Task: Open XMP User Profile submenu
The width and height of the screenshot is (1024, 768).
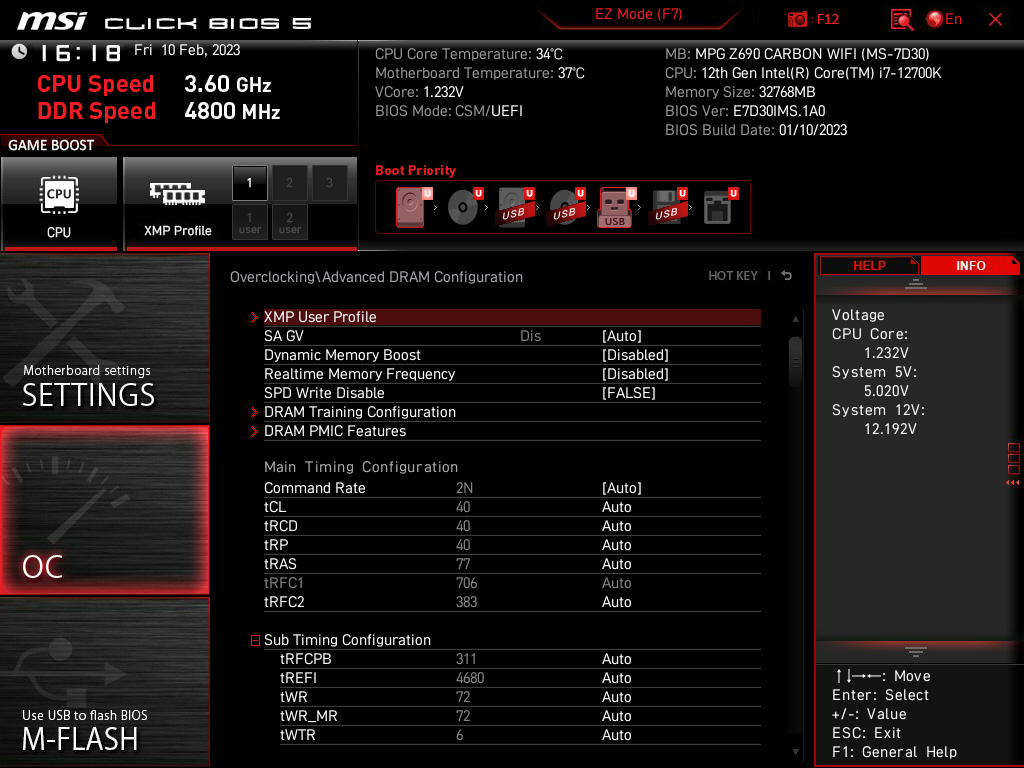Action: tap(512, 317)
